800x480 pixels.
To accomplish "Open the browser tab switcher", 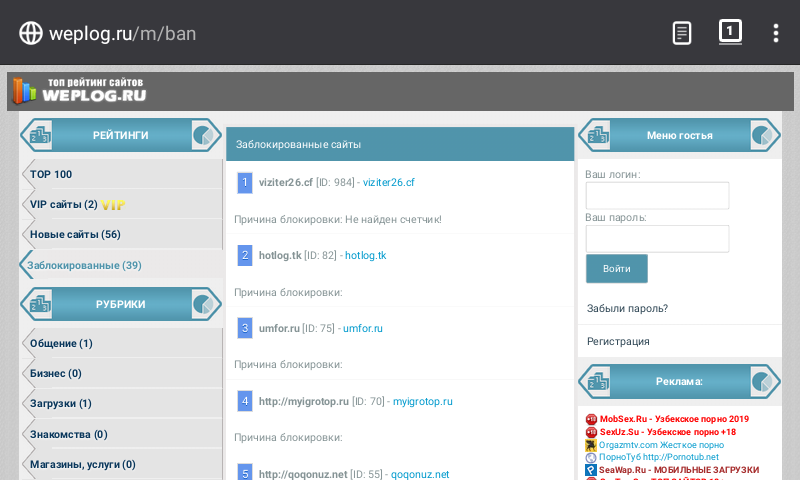I will tap(730, 32).
